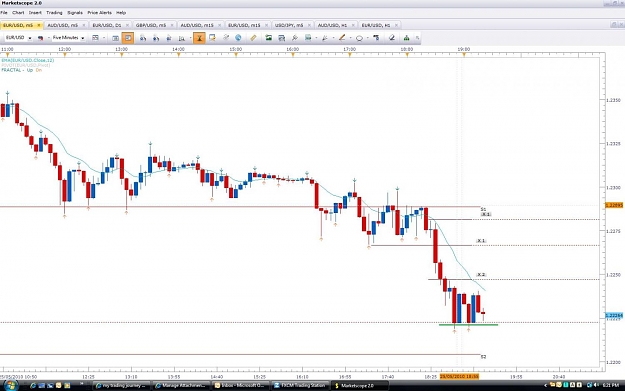Select the line drawing tool with small marker
The width and height of the screenshot is (625, 391).
[325, 38]
